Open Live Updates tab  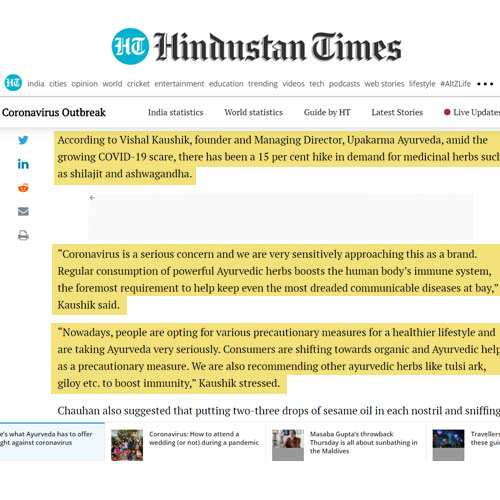coord(472,112)
